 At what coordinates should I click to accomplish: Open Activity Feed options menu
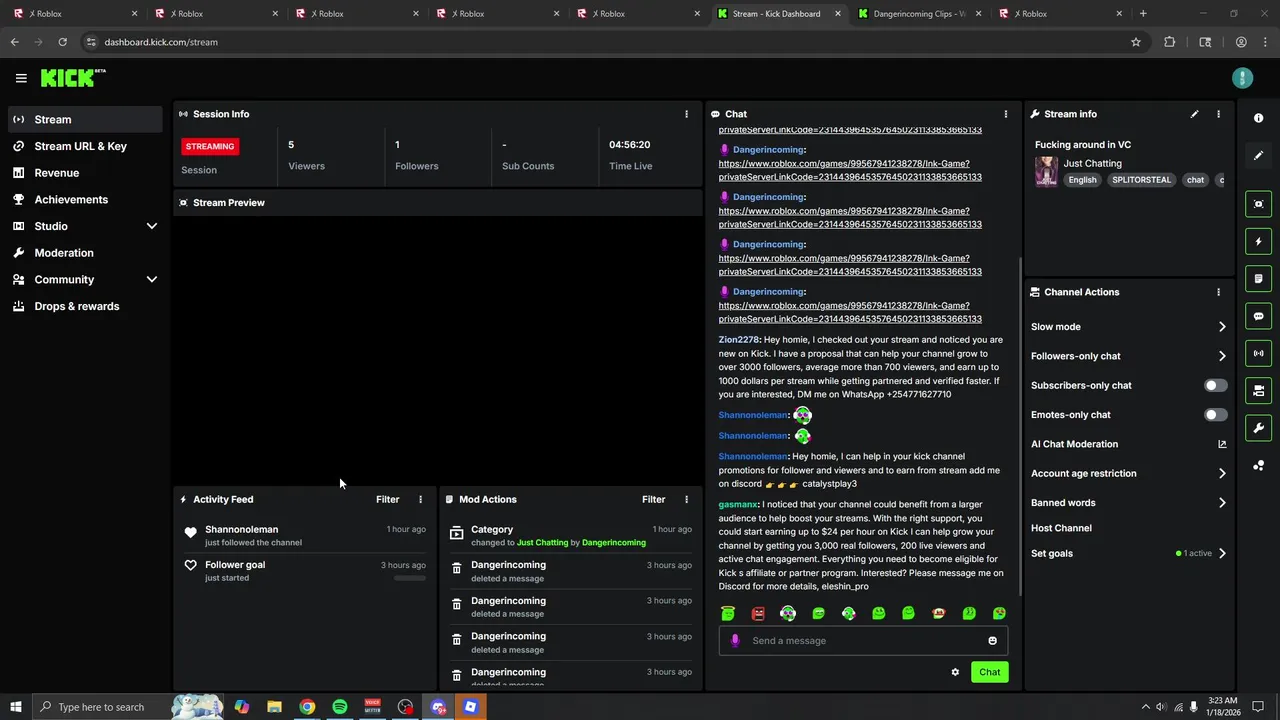pos(420,499)
